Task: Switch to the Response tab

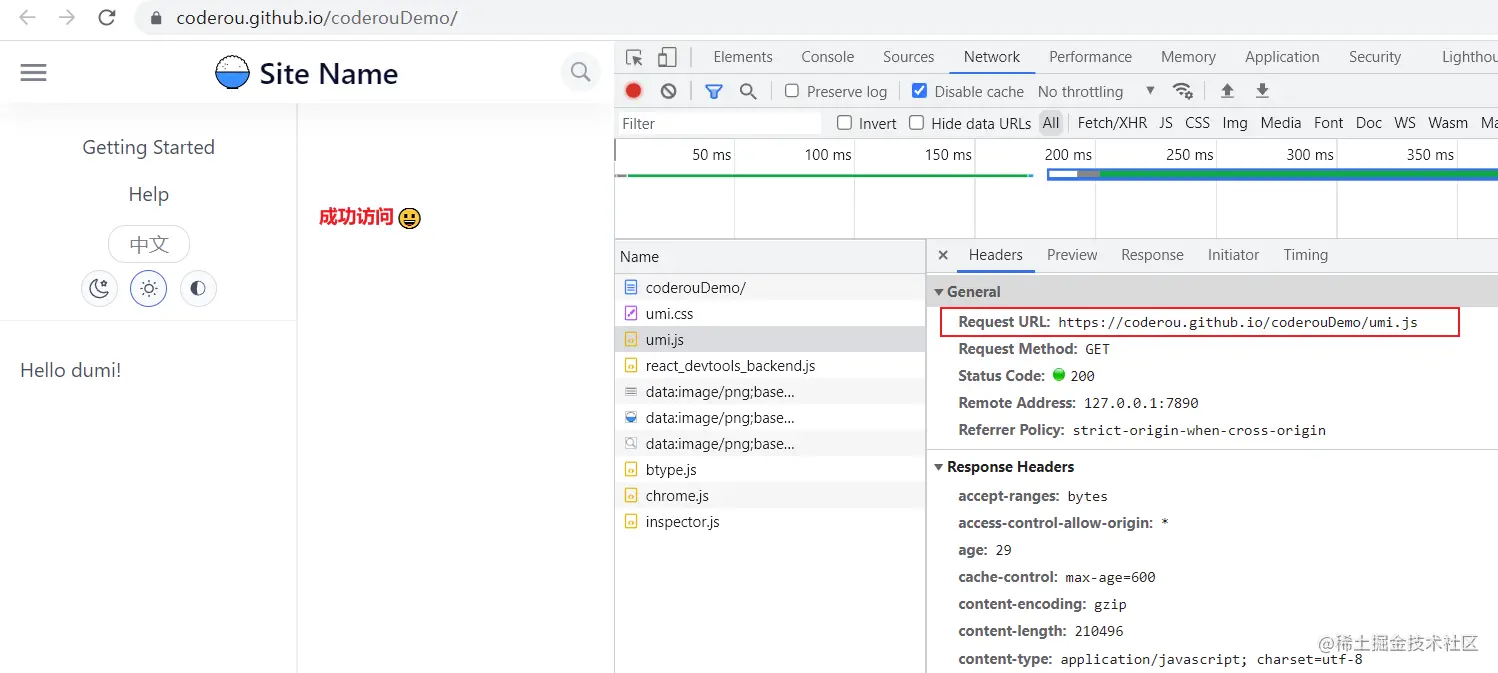Action: pyautogui.click(x=1152, y=255)
